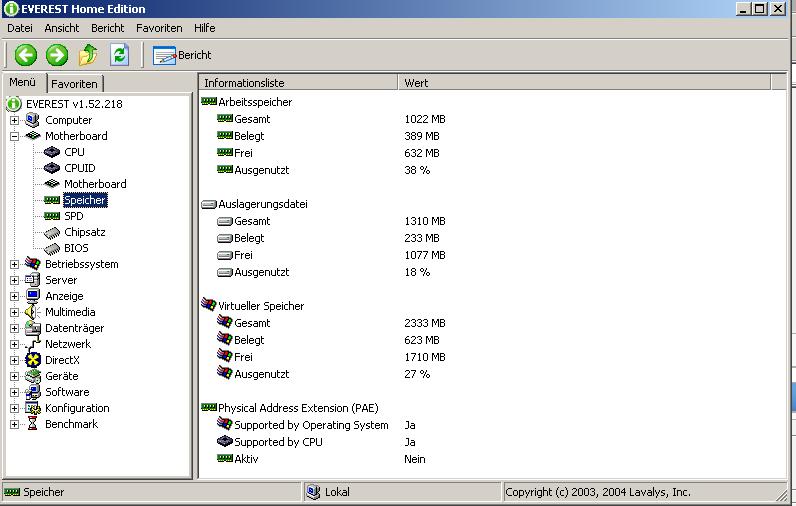Click the DirectX yellow X icon
The height and width of the screenshot is (506, 796).
tap(32, 360)
